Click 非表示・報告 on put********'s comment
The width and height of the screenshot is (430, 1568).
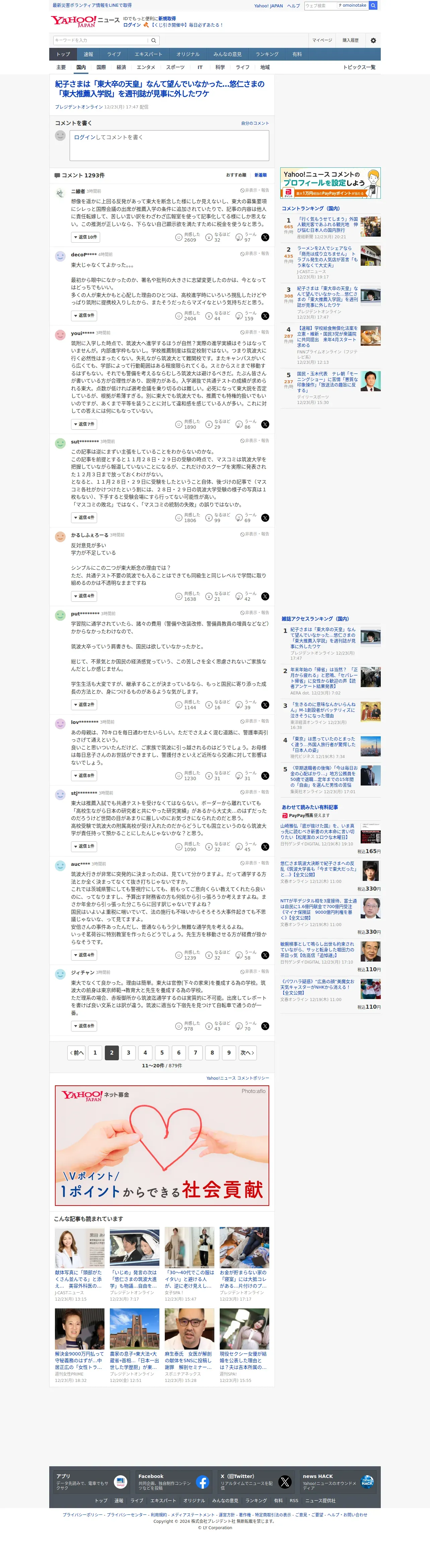coord(255,613)
